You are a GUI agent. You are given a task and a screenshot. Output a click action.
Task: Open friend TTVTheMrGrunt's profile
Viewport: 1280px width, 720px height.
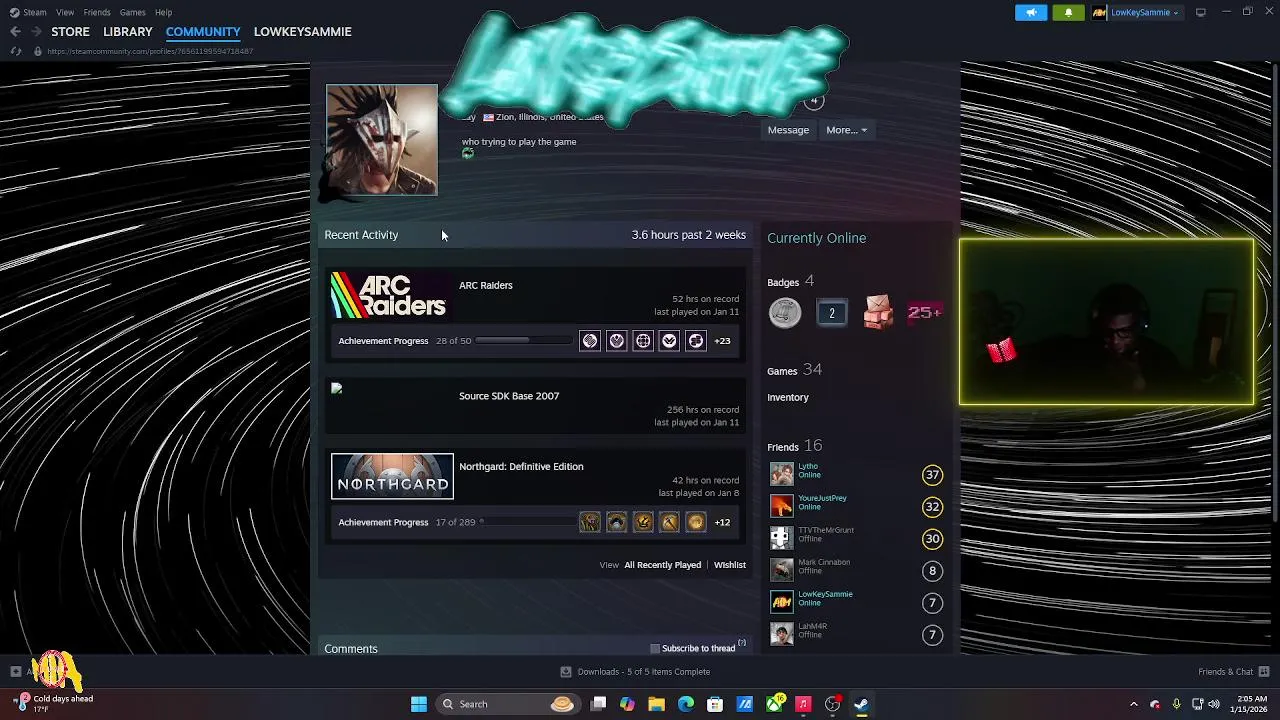tap(826, 530)
